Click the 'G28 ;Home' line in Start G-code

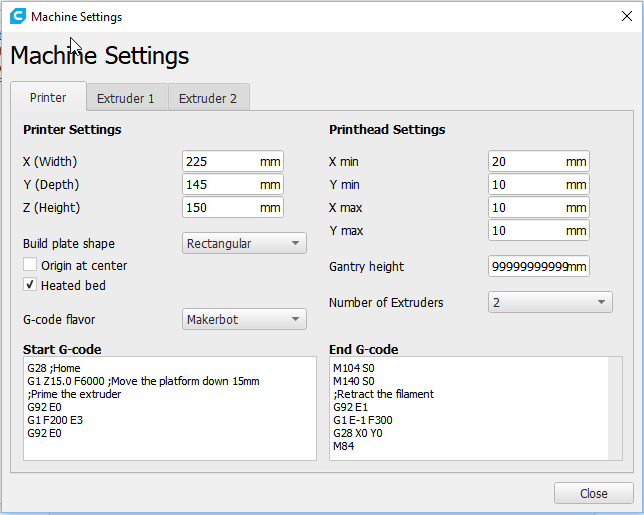click(x=54, y=368)
